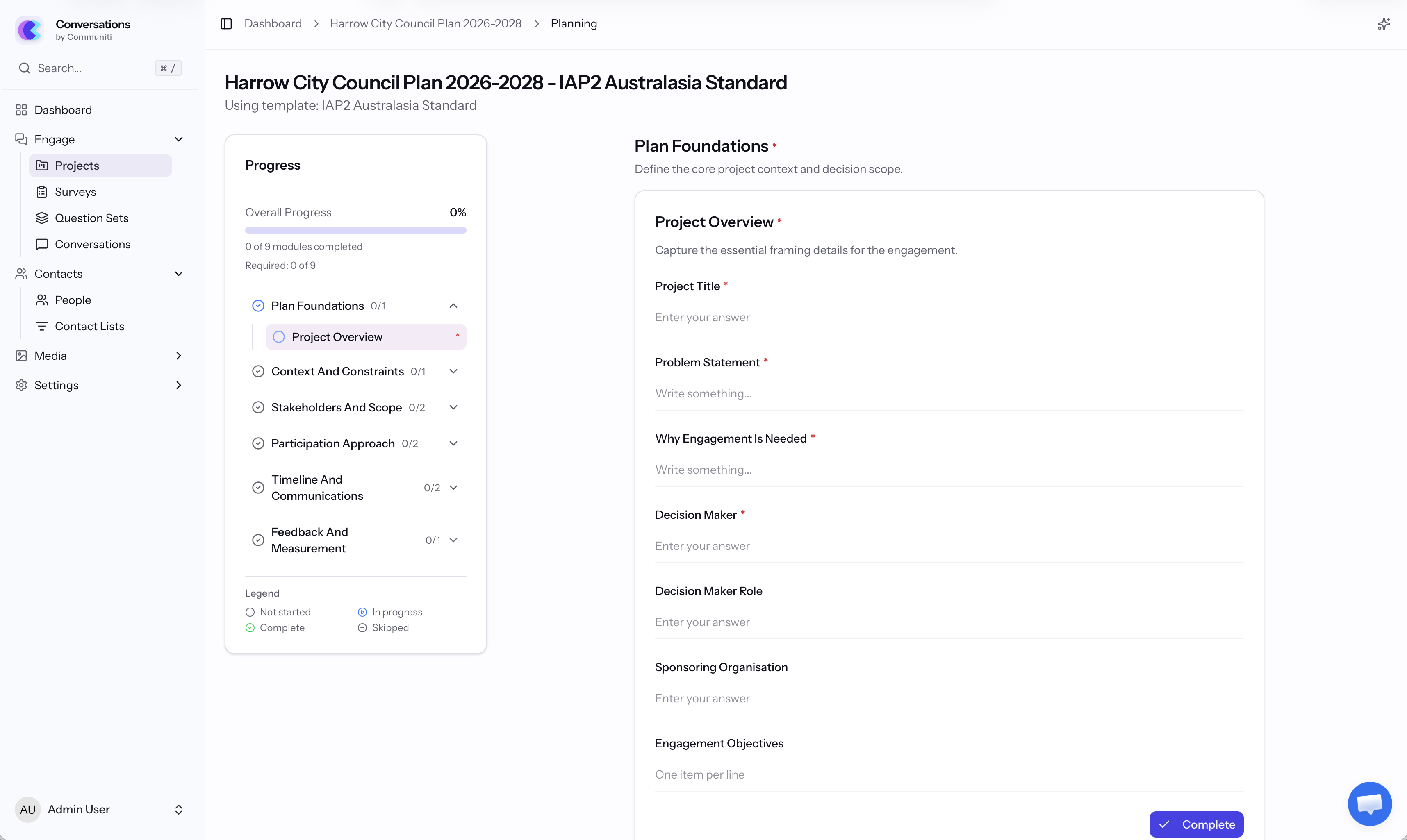Open Harrow City Council Plan breadcrumb
Viewport: 1407px width, 840px height.
pos(425,24)
